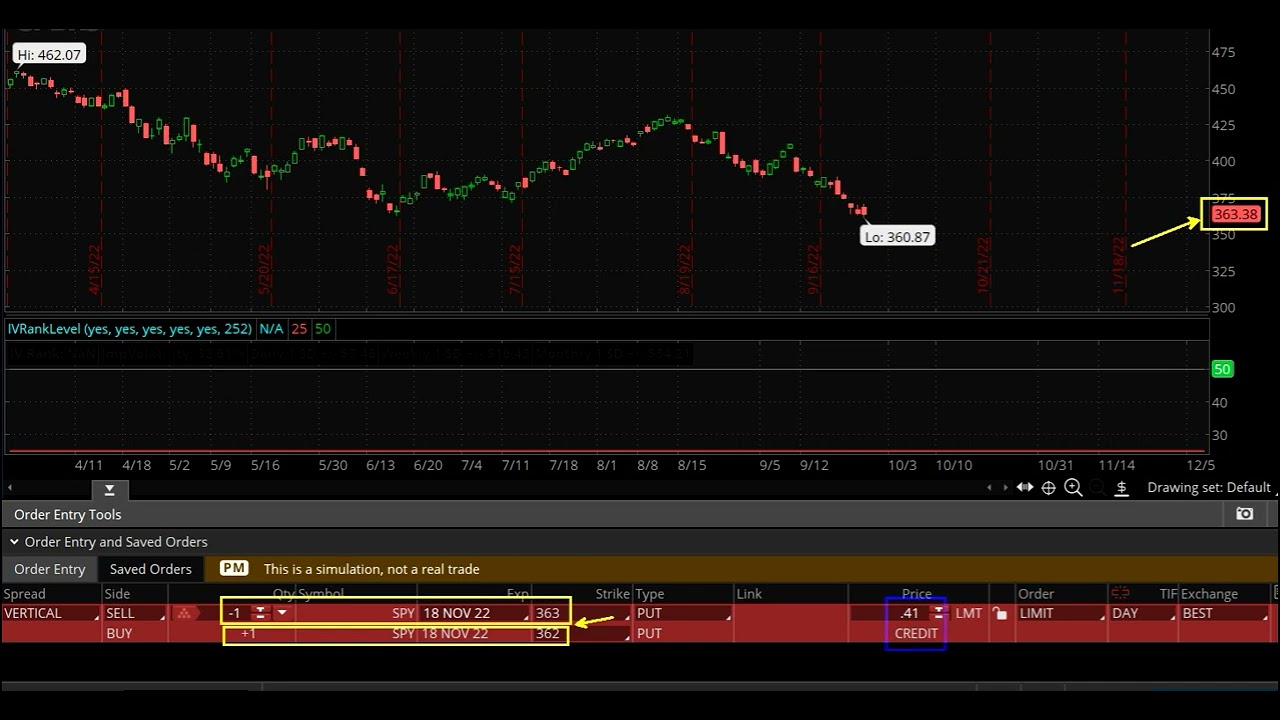Open the PUT type dropdown on SELL row
The height and width of the screenshot is (720, 1280).
coord(683,613)
